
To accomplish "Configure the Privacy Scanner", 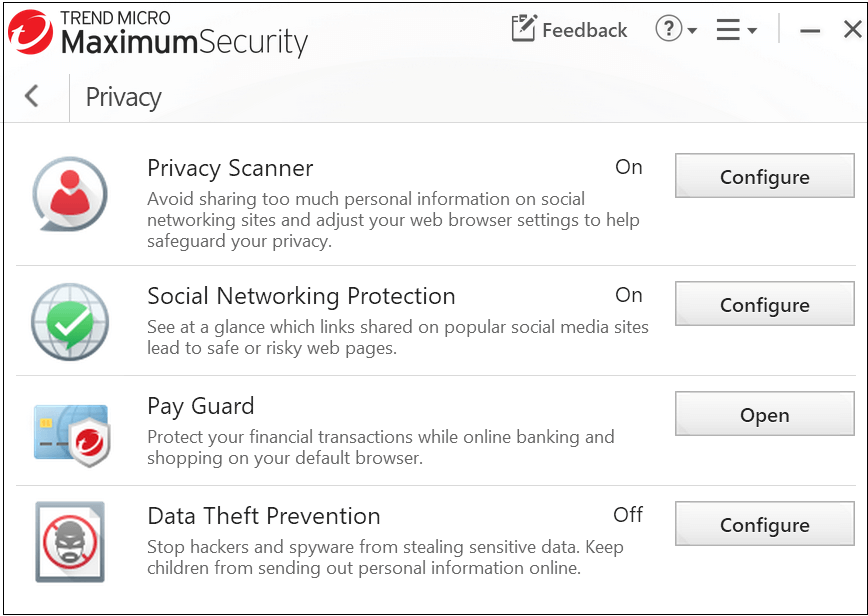I will [764, 176].
